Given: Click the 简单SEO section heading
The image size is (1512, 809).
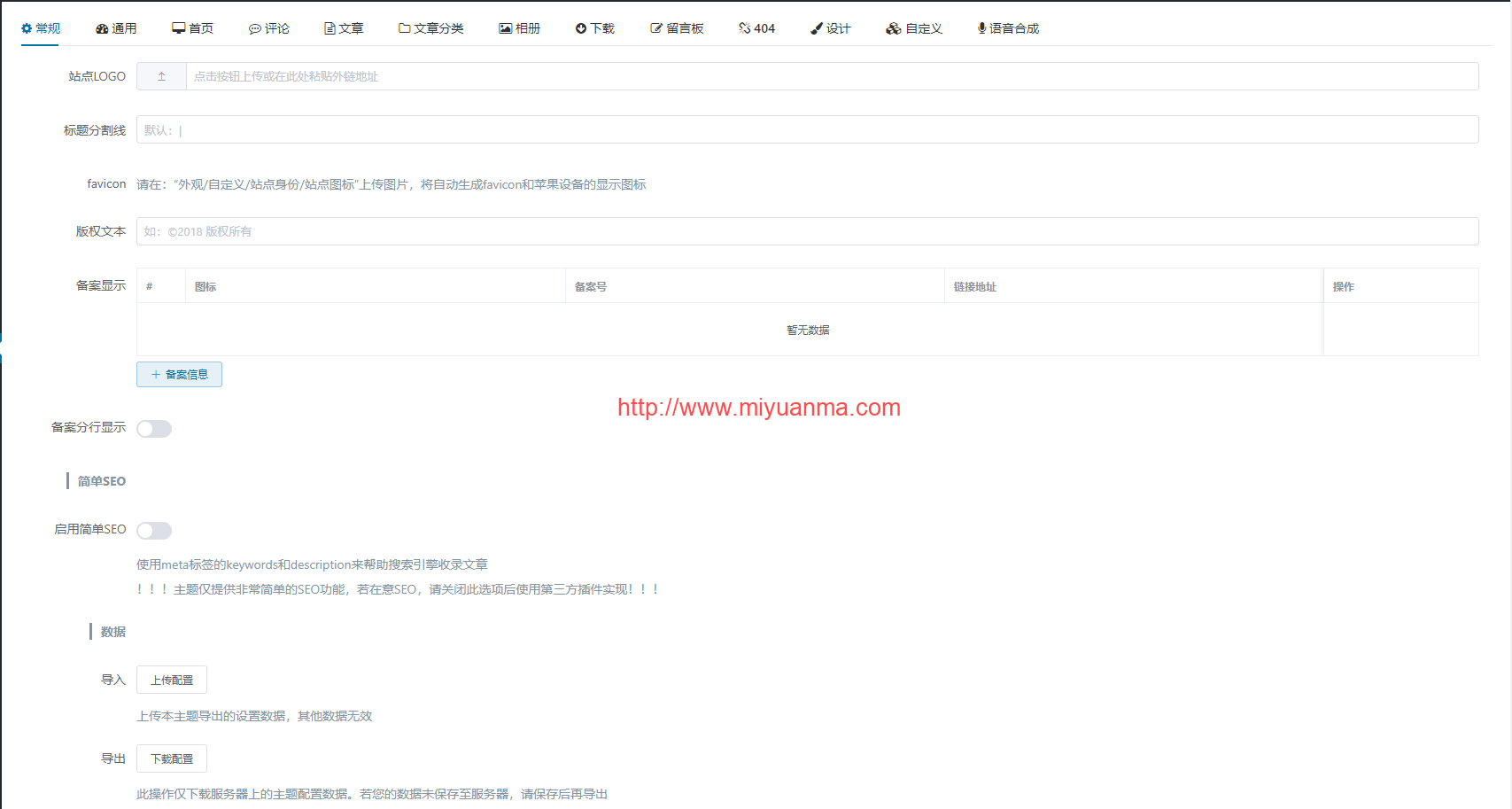Looking at the screenshot, I should 101,481.
